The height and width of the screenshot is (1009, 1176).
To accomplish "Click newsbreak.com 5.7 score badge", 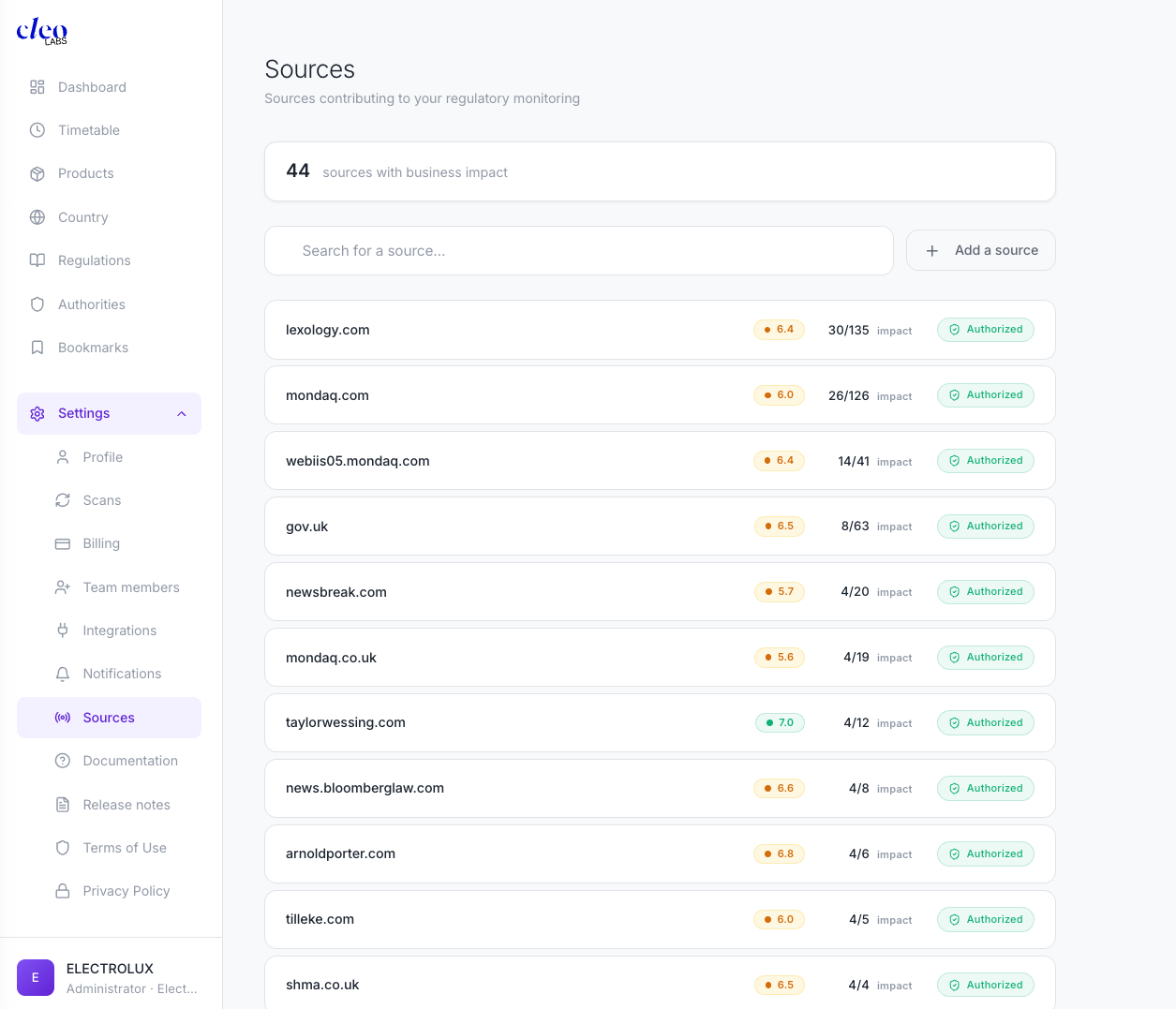I will coord(780,592).
